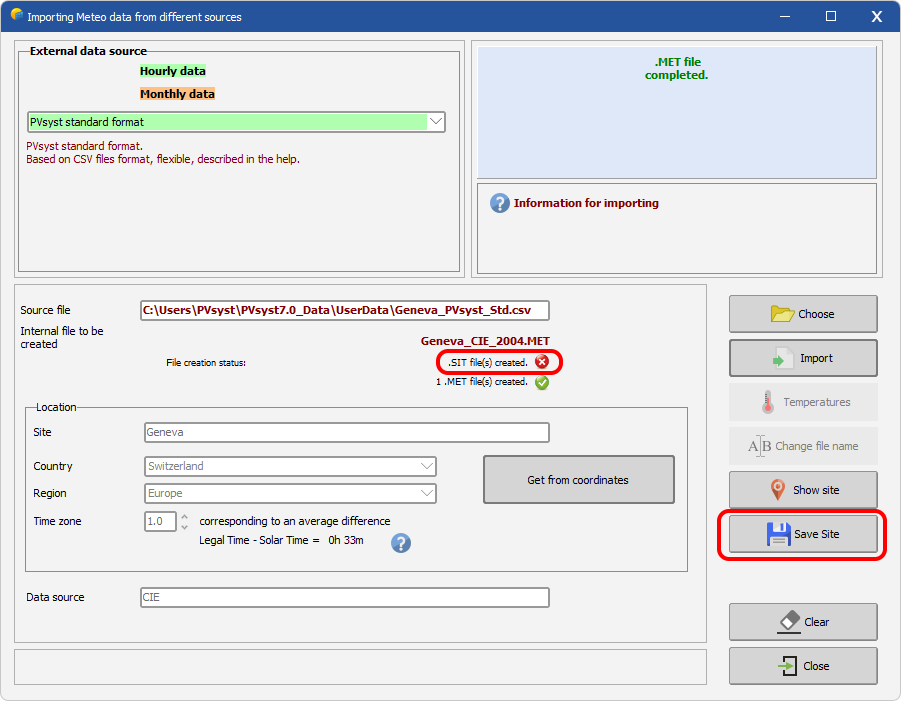
Task: Click the Clear eraser button
Action: pos(803,622)
